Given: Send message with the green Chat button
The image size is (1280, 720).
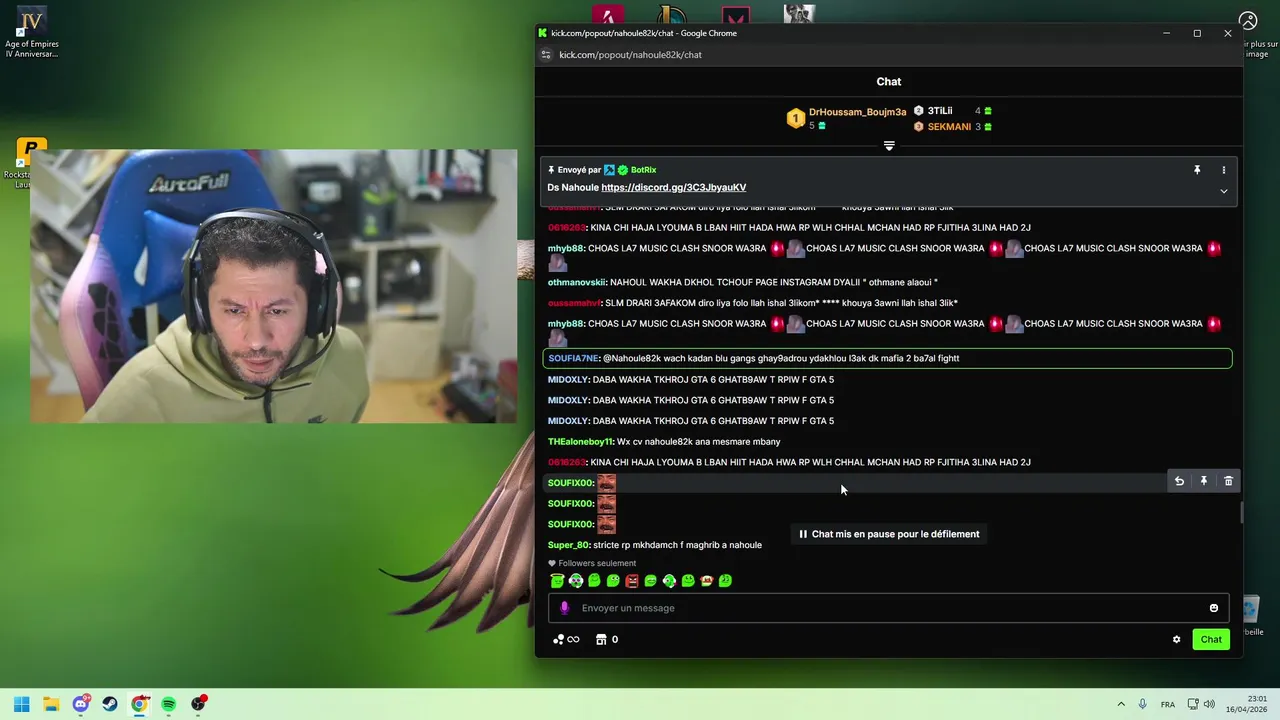Looking at the screenshot, I should (x=1211, y=639).
